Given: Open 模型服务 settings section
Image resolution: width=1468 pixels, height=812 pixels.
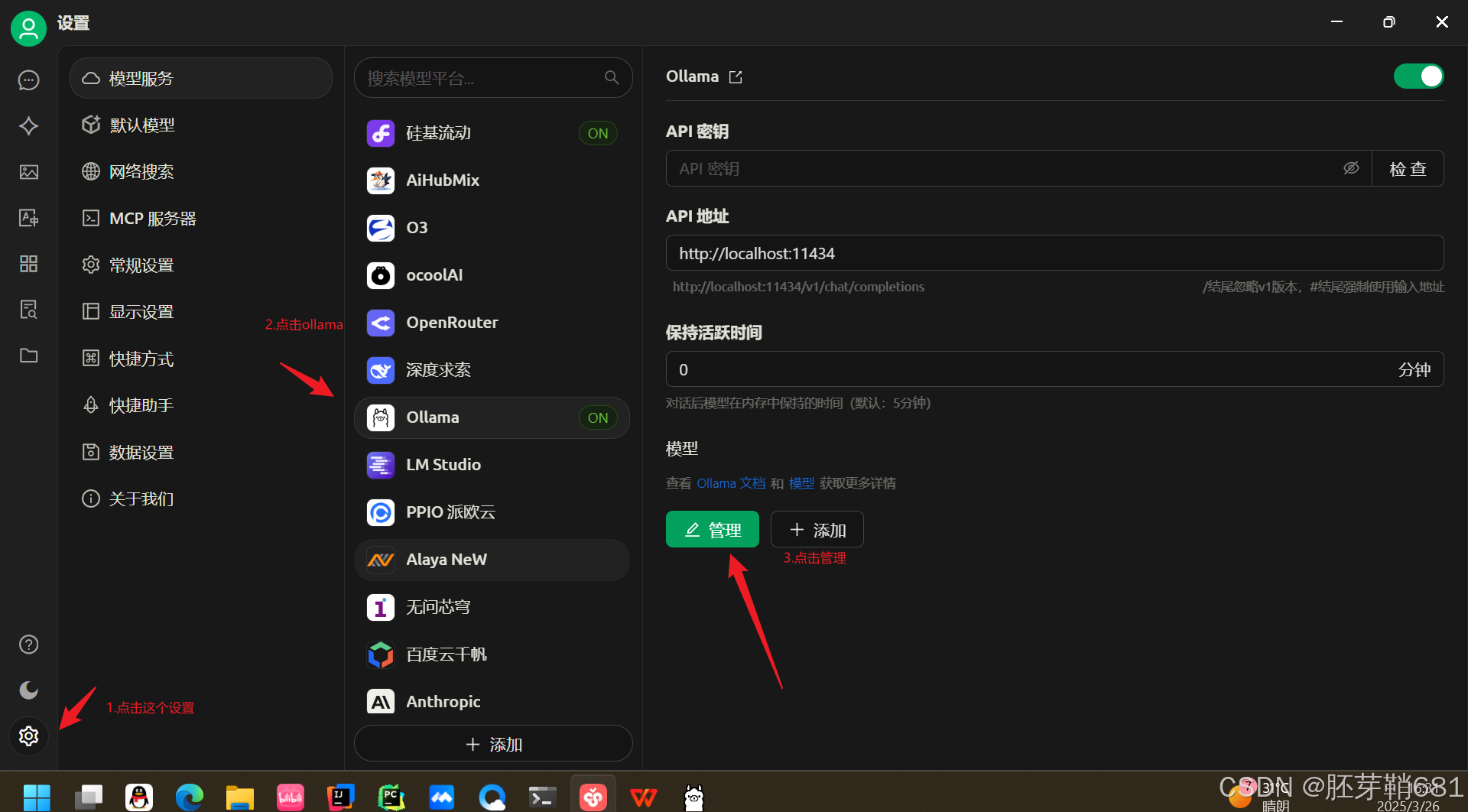Looking at the screenshot, I should click(201, 78).
